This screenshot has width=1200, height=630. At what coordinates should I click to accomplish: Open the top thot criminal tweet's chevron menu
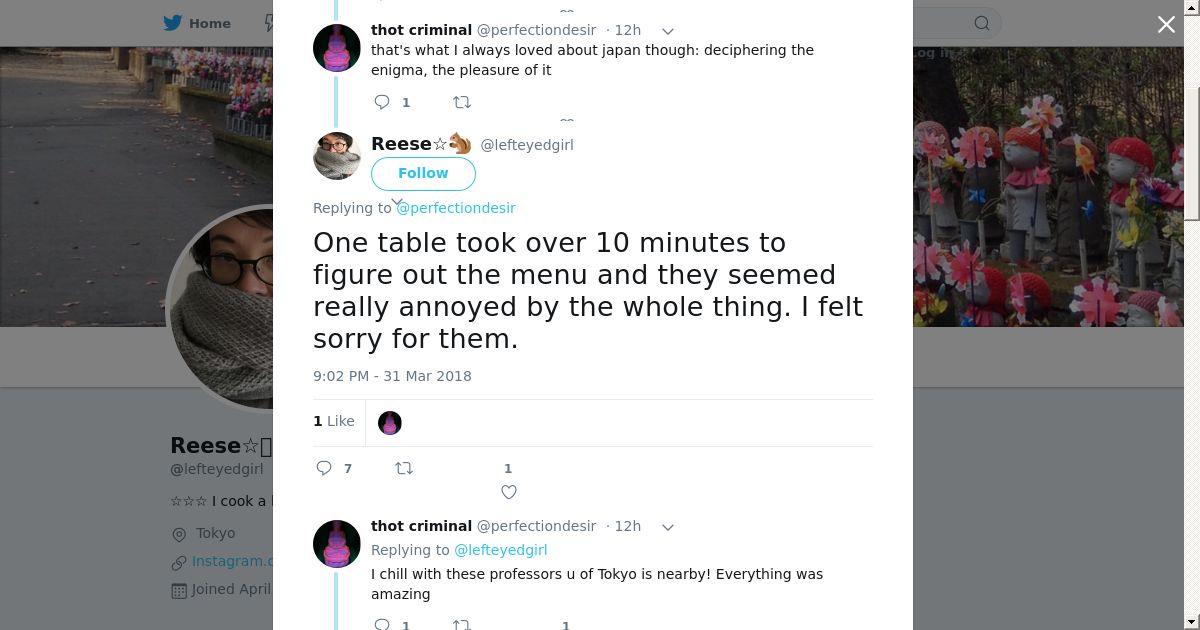coord(668,31)
